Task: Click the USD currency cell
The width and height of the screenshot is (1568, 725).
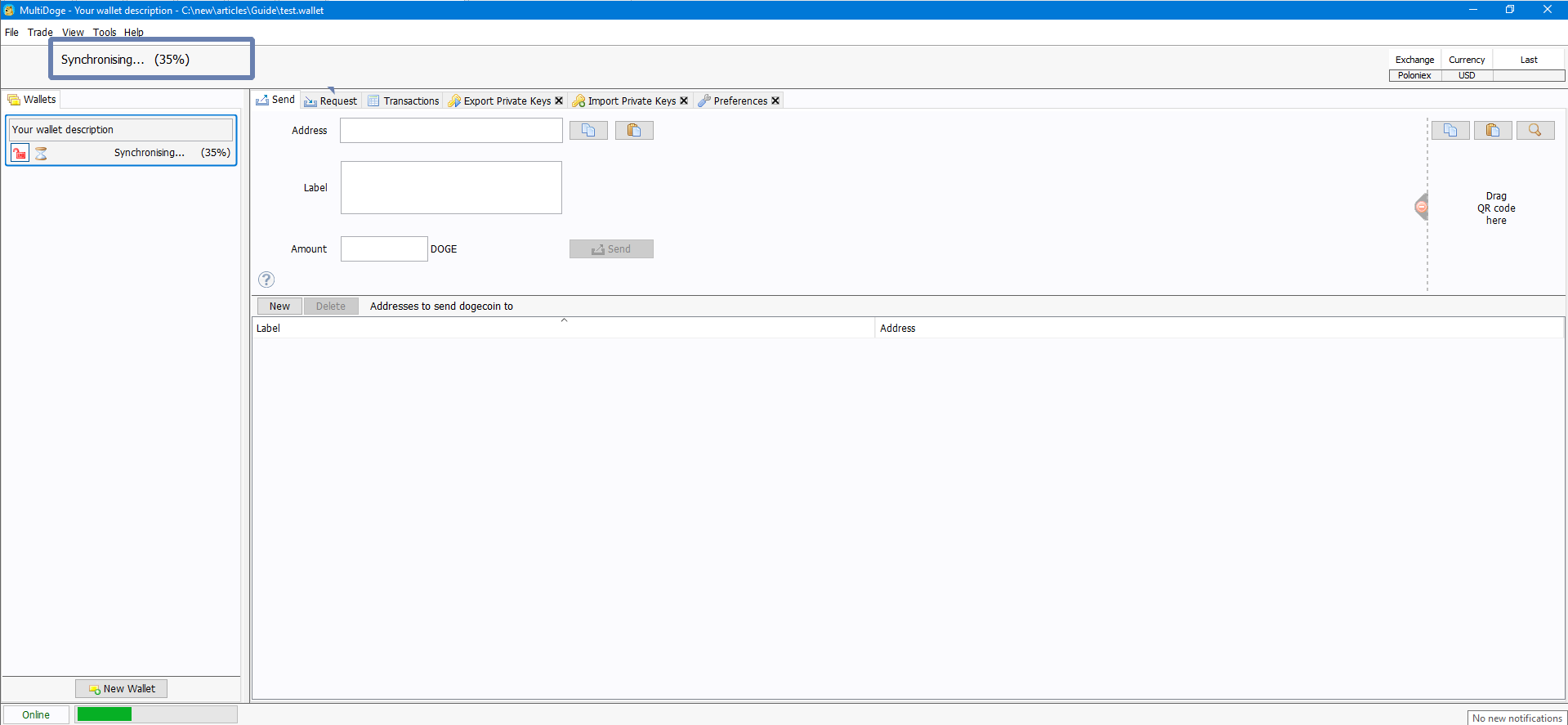Action: coord(1467,75)
